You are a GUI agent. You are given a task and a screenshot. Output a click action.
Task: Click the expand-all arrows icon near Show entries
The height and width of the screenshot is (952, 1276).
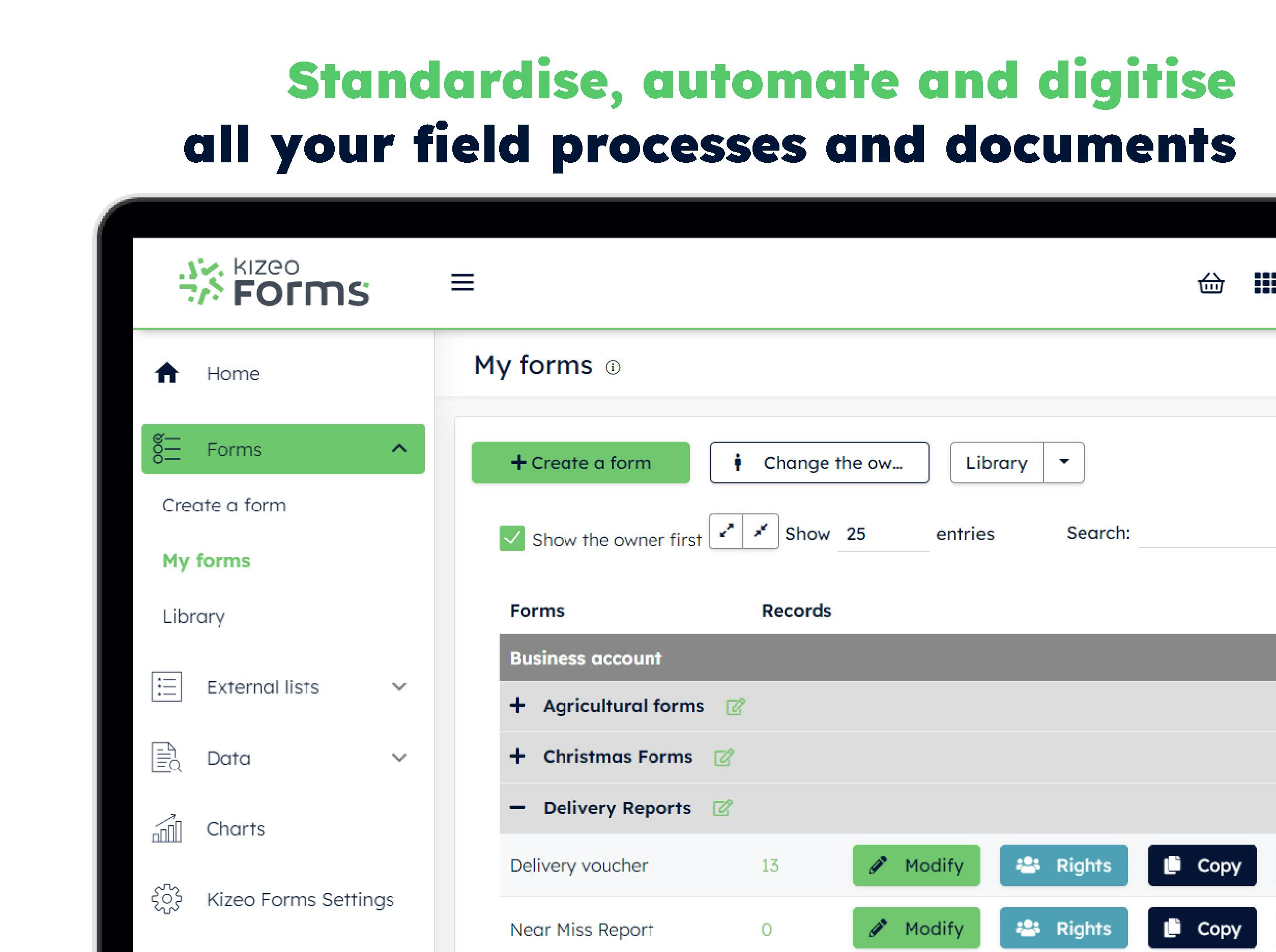coord(727,531)
